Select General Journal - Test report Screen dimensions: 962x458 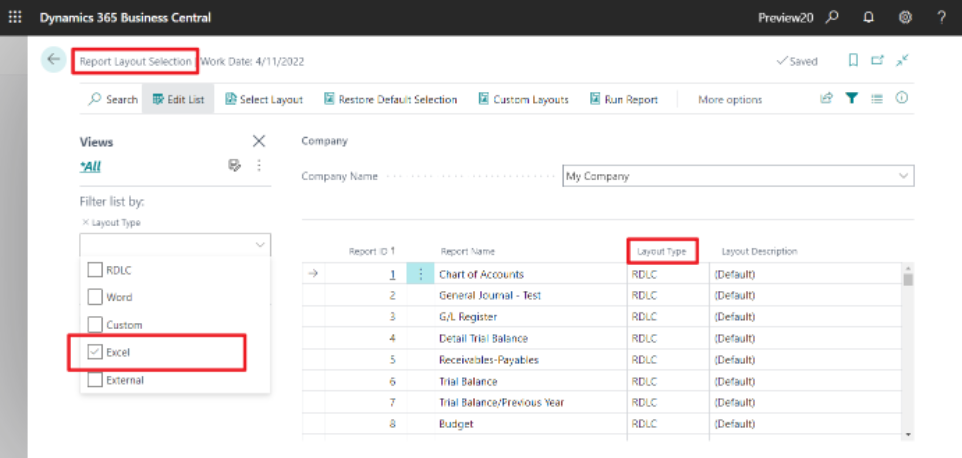point(490,295)
